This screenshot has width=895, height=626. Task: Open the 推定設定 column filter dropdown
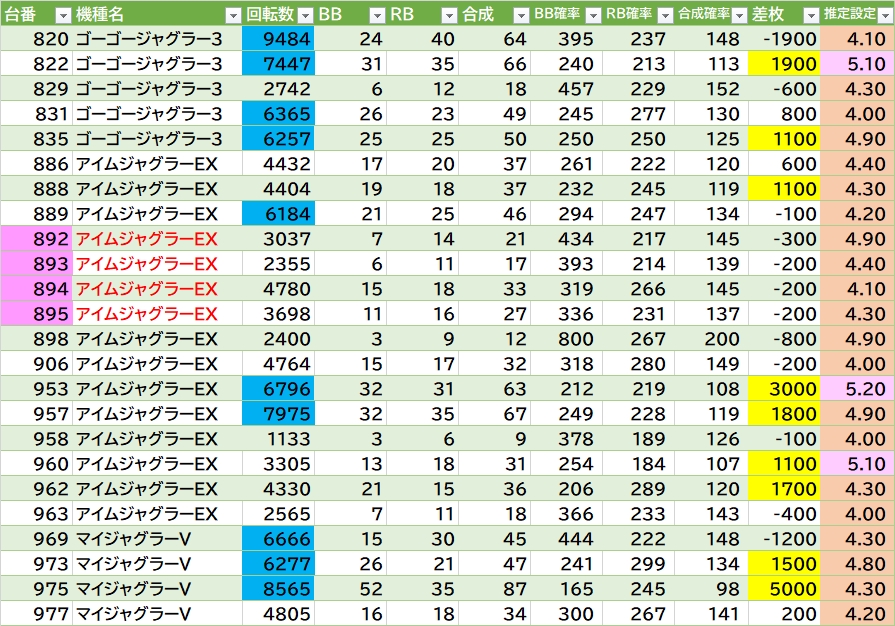[x=885, y=15]
